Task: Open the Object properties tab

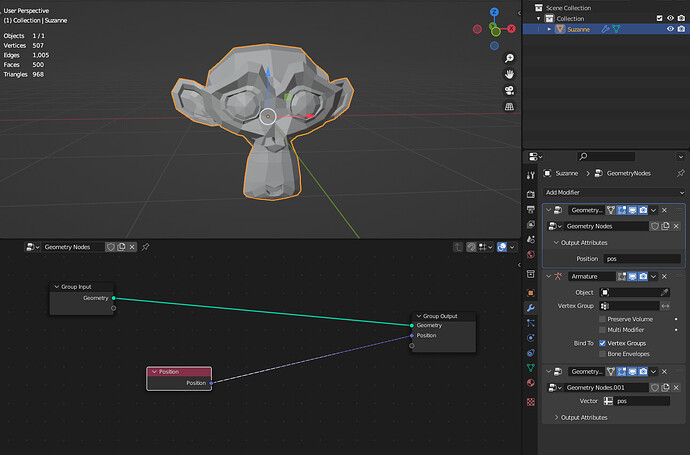Action: coord(531,293)
